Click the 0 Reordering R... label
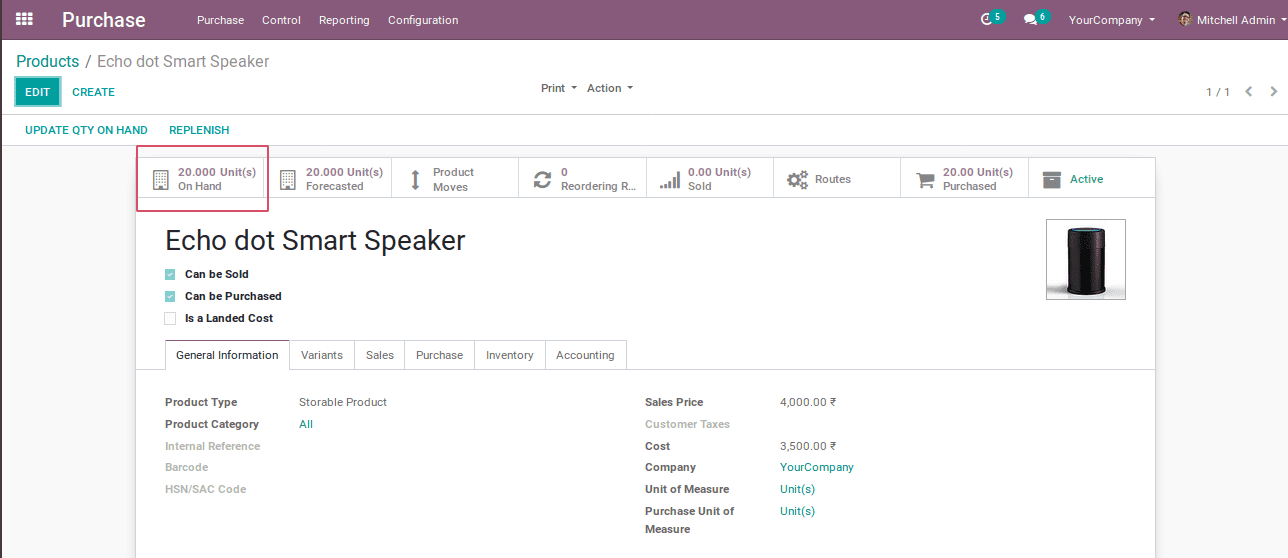 (x=598, y=179)
